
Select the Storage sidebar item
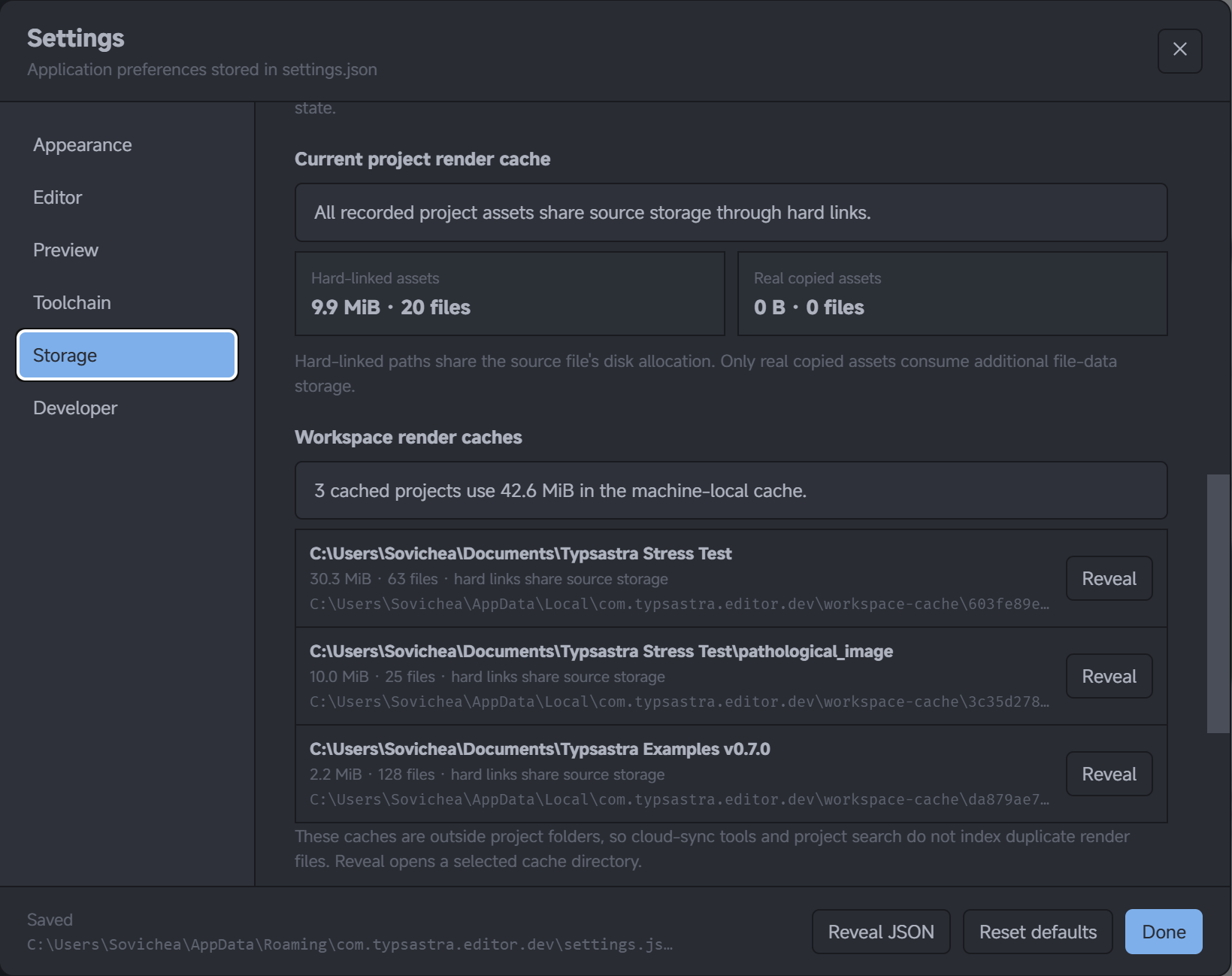(127, 355)
